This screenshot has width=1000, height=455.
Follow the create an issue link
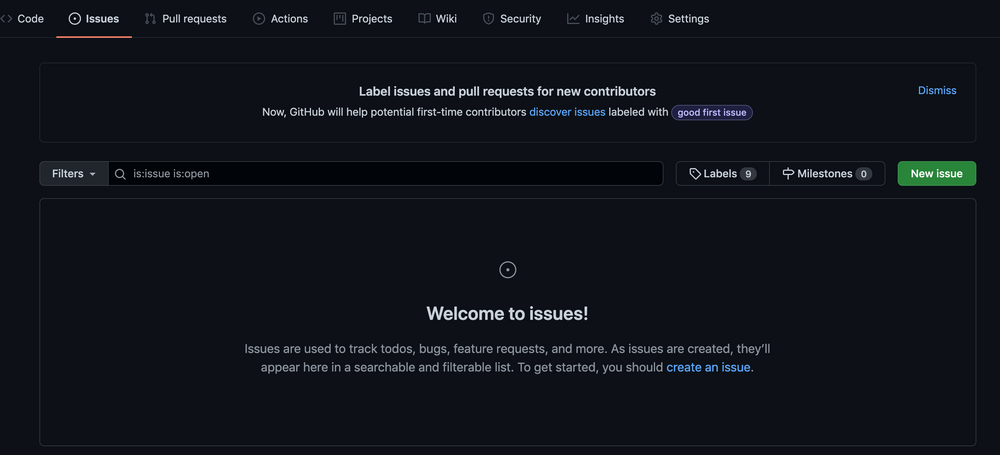pos(708,367)
